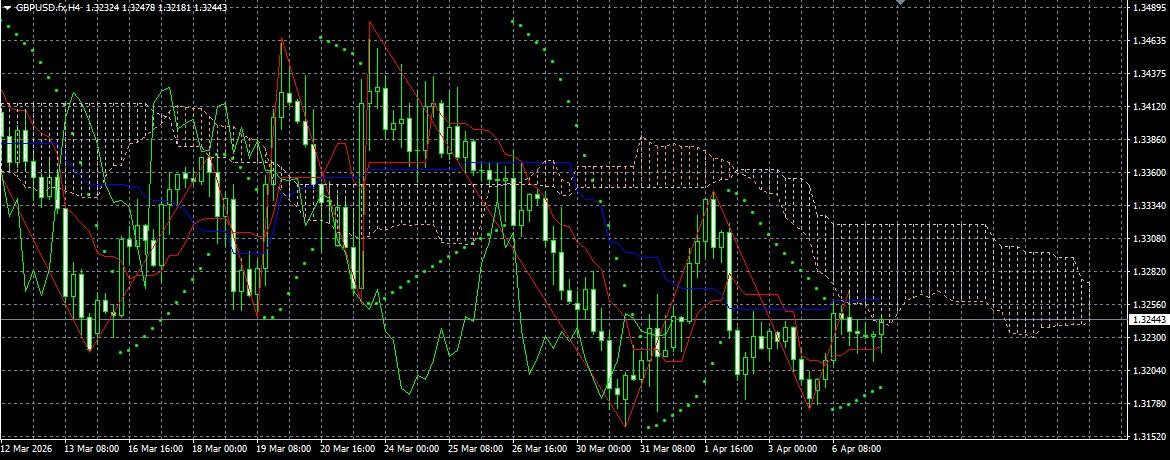Click the 26 Mar 16:00 time label
1170x460 pixels.
click(x=540, y=450)
